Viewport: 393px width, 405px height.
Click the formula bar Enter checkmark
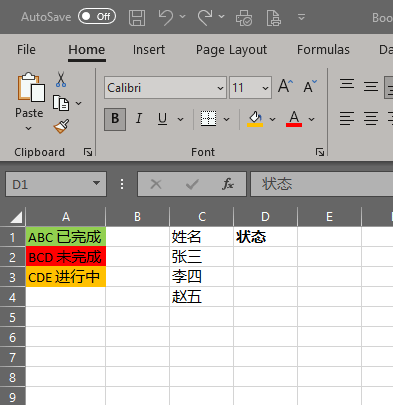click(x=192, y=184)
